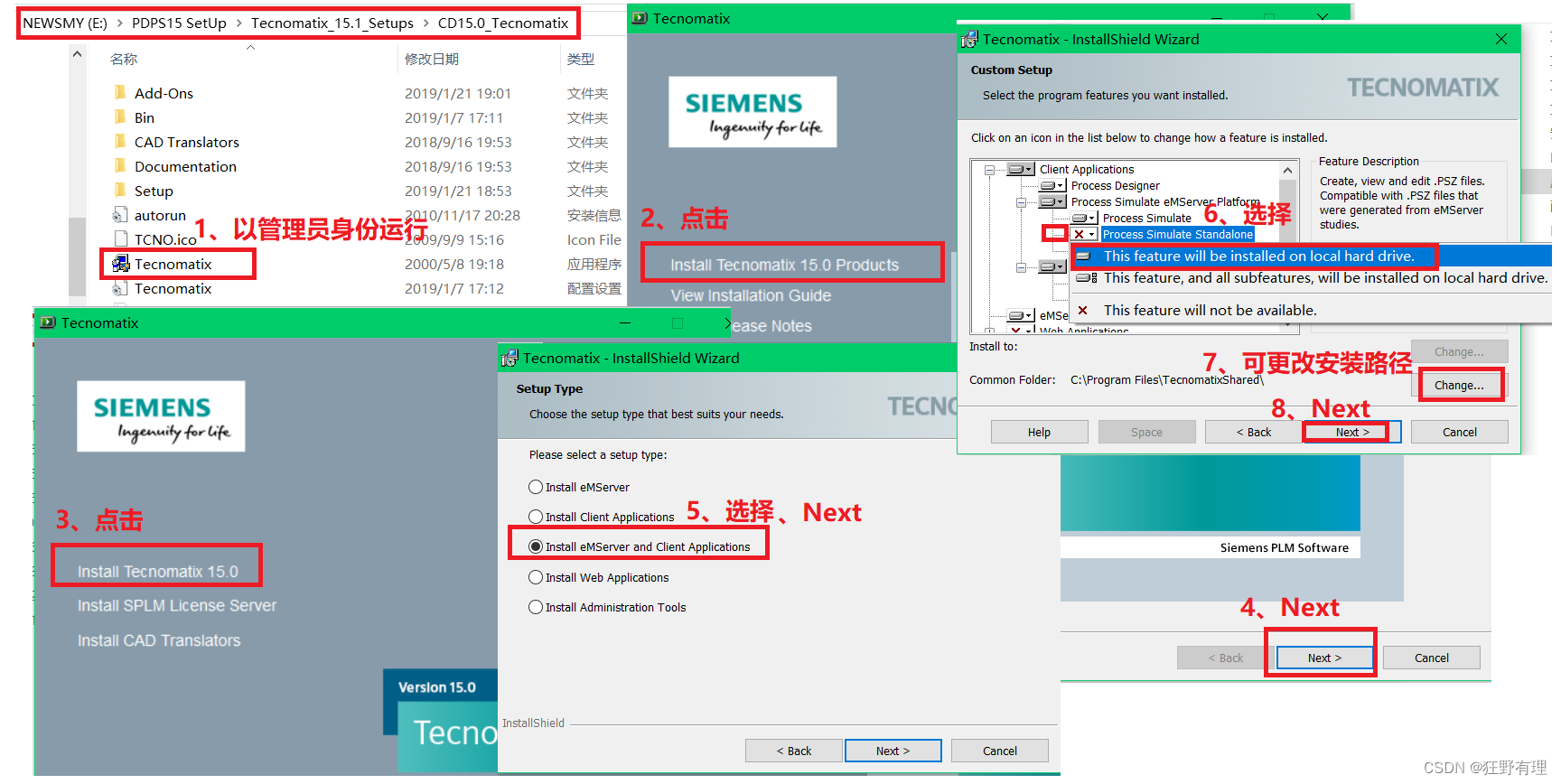This screenshot has width=1561, height=784.
Task: Click Cancel in the Custom Setup dialog
Action: [1459, 433]
